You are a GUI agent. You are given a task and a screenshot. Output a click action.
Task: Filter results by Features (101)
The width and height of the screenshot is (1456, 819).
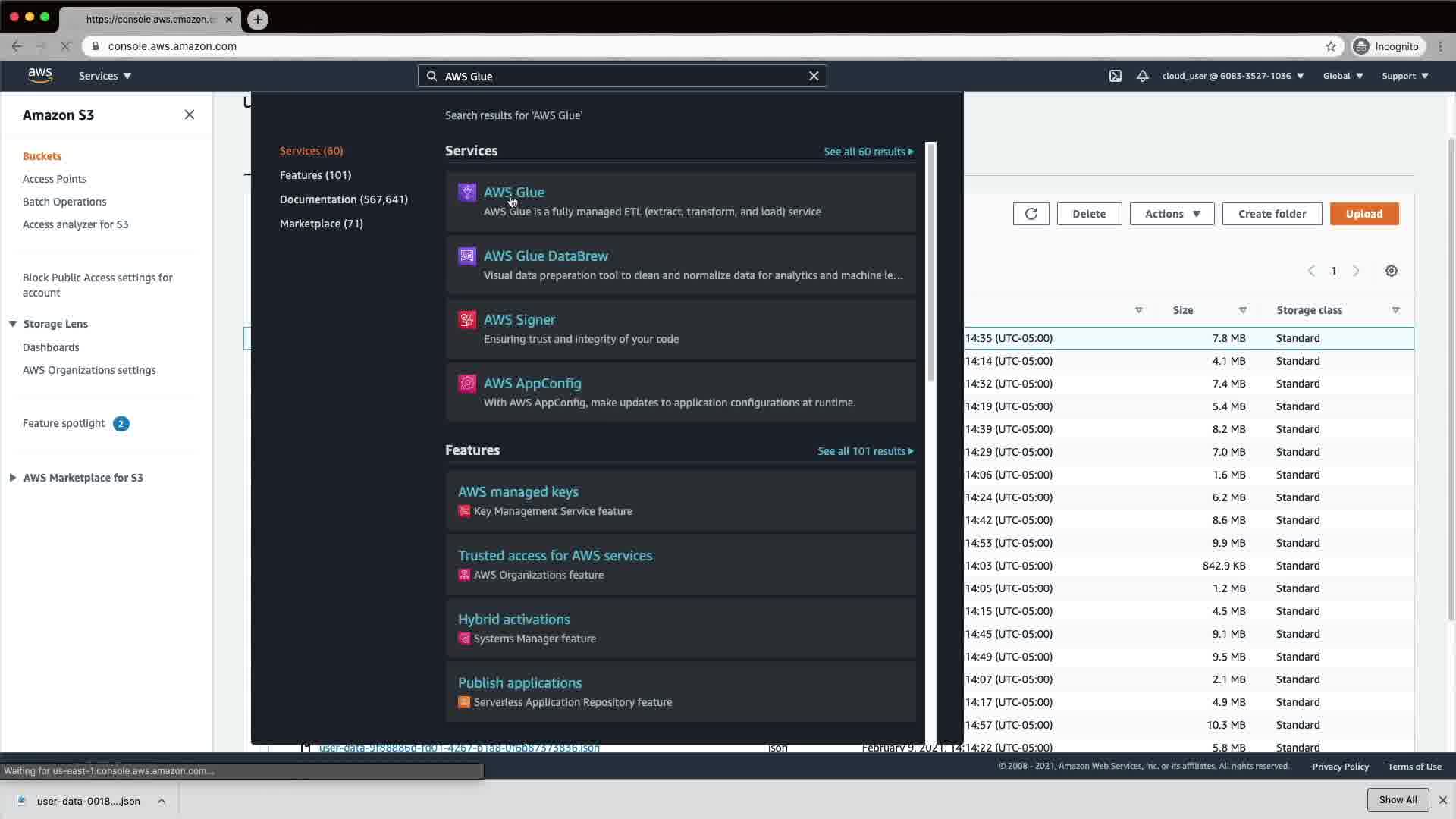tap(315, 175)
